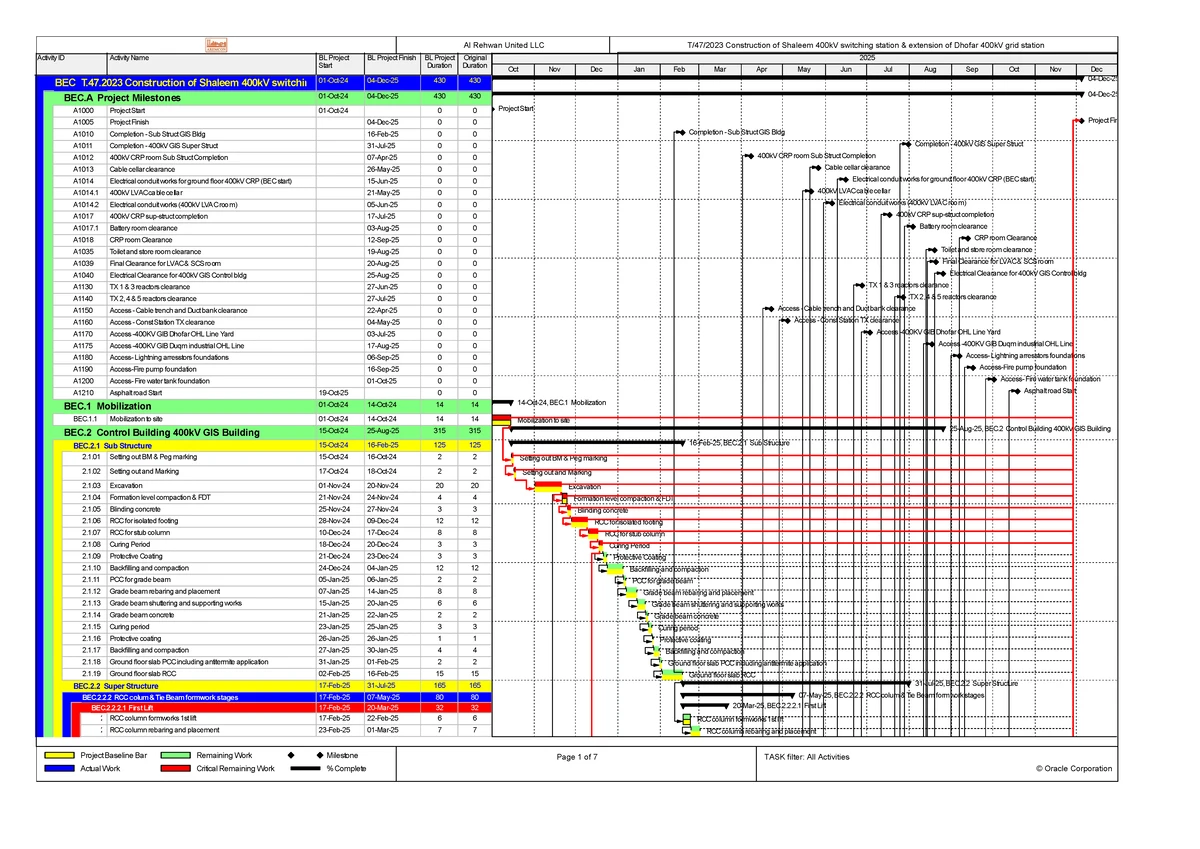Click the Completion - Sub Struct GIS Bldg milestone marker
Image resolution: width=1200 pixels, height=849 pixels.
pyautogui.click(x=681, y=131)
